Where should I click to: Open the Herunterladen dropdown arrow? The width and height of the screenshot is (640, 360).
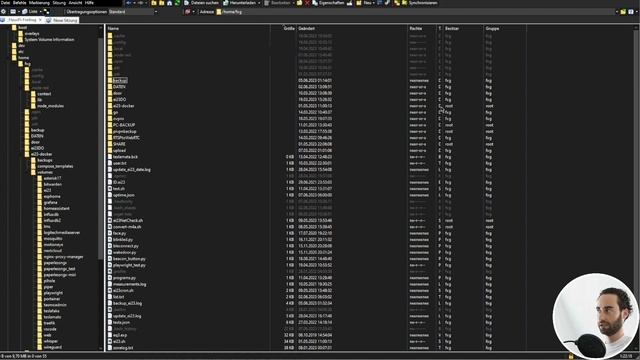click(259, 3)
